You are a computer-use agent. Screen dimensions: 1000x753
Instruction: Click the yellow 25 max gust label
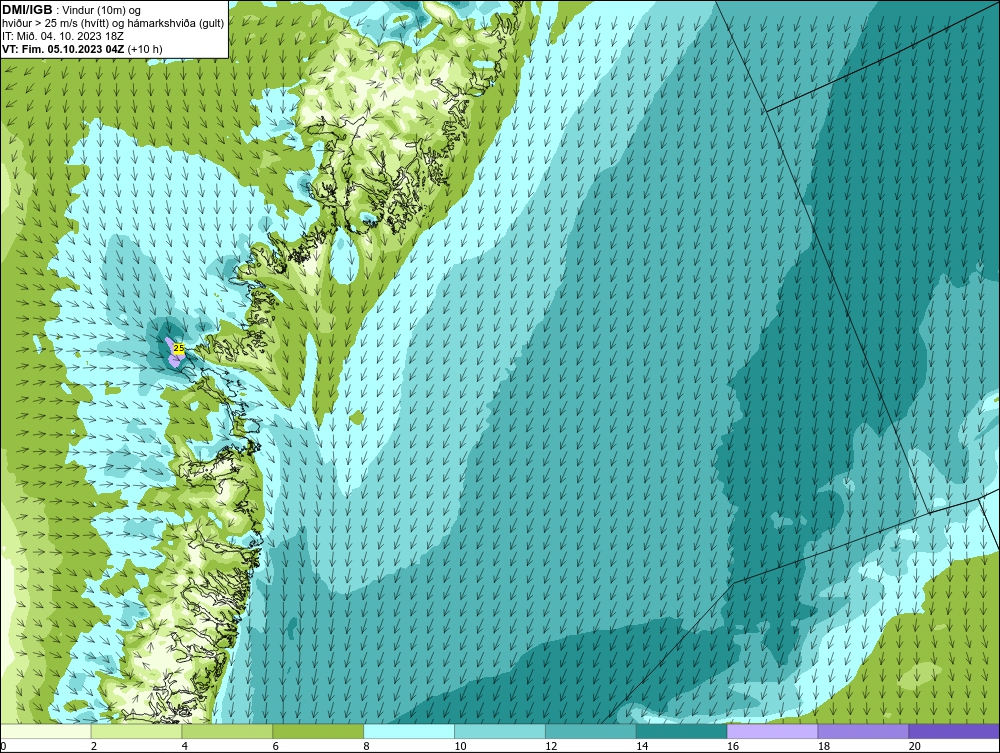tap(179, 348)
